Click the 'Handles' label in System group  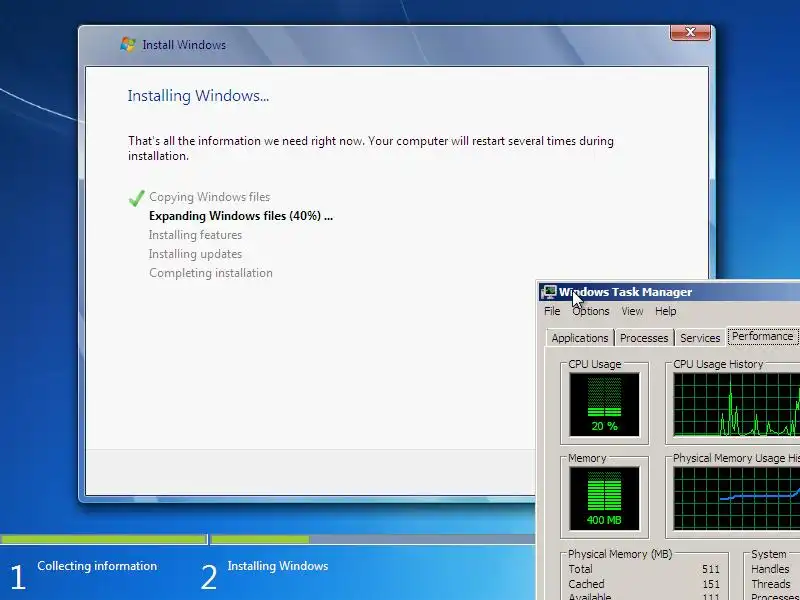click(x=770, y=569)
